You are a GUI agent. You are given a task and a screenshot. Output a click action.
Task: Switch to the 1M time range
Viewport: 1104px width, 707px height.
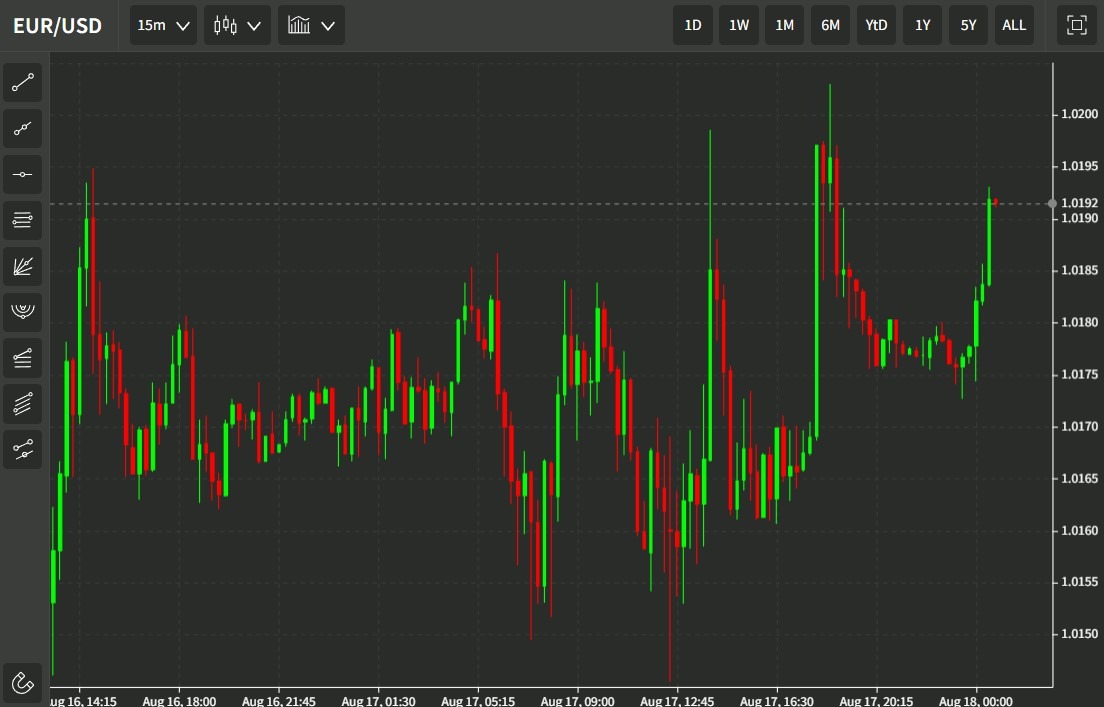(784, 25)
